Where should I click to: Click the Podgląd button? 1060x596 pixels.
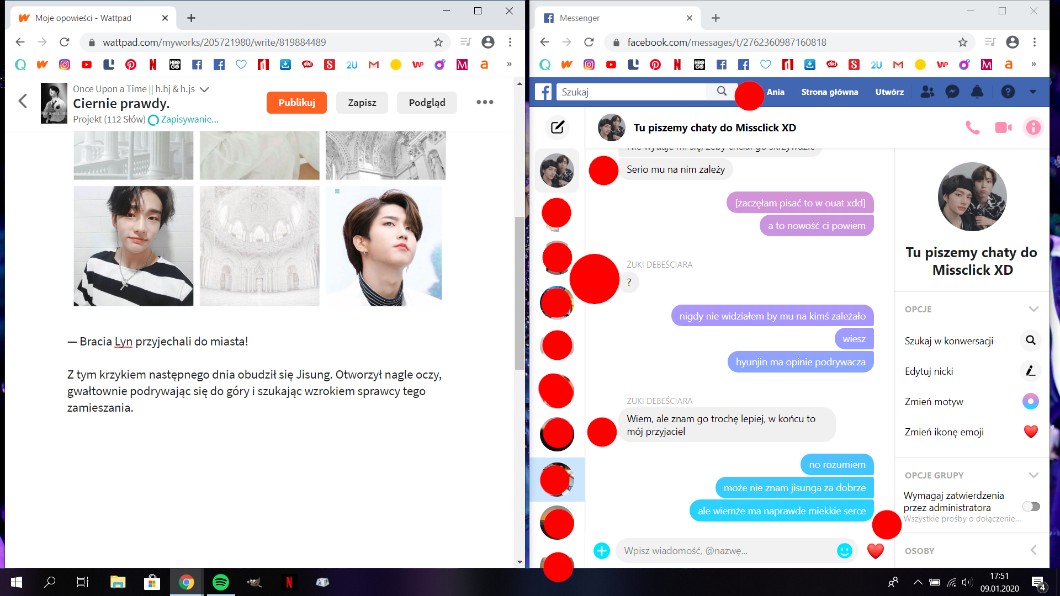pos(427,102)
